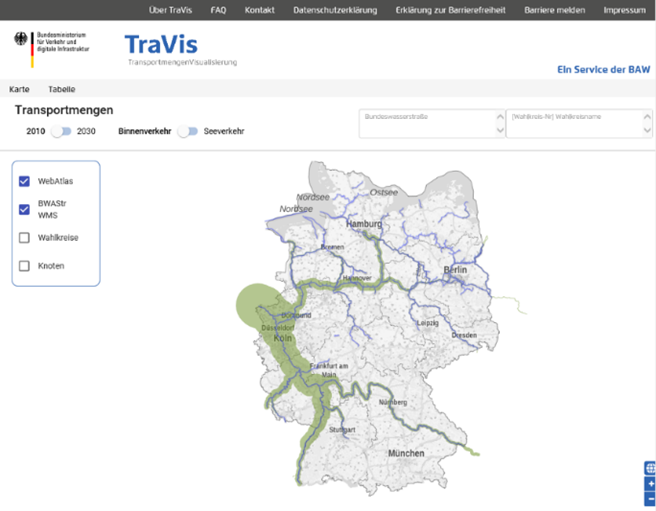Open the FAQ page

[x=218, y=9]
